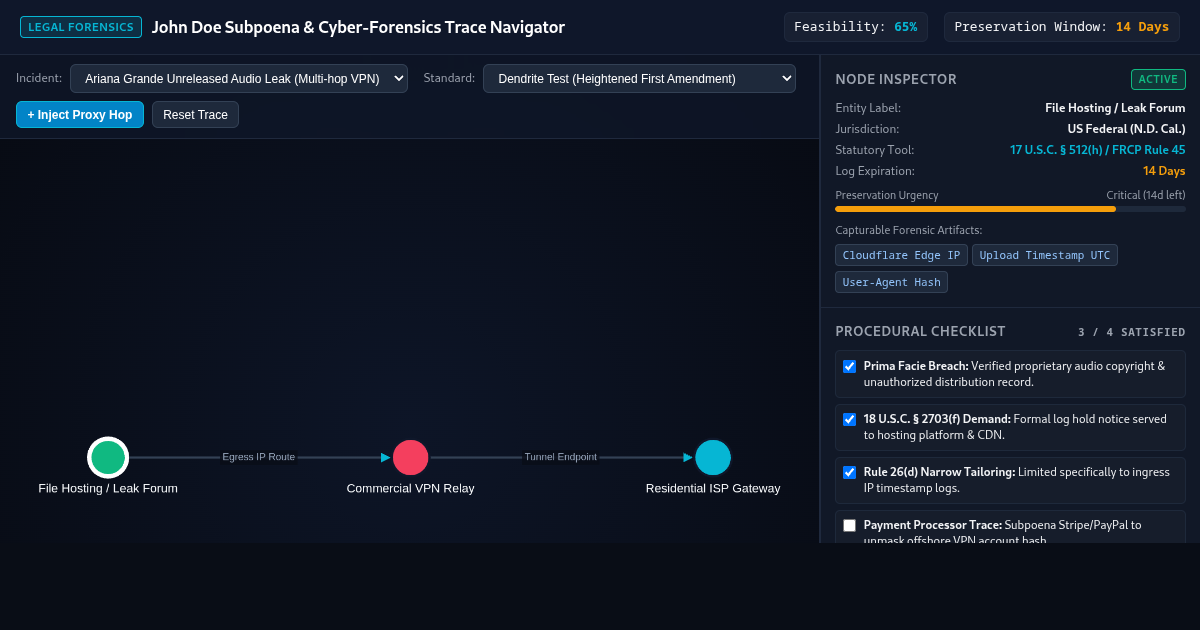Click the Preservation Urgency progress bar

point(1010,209)
